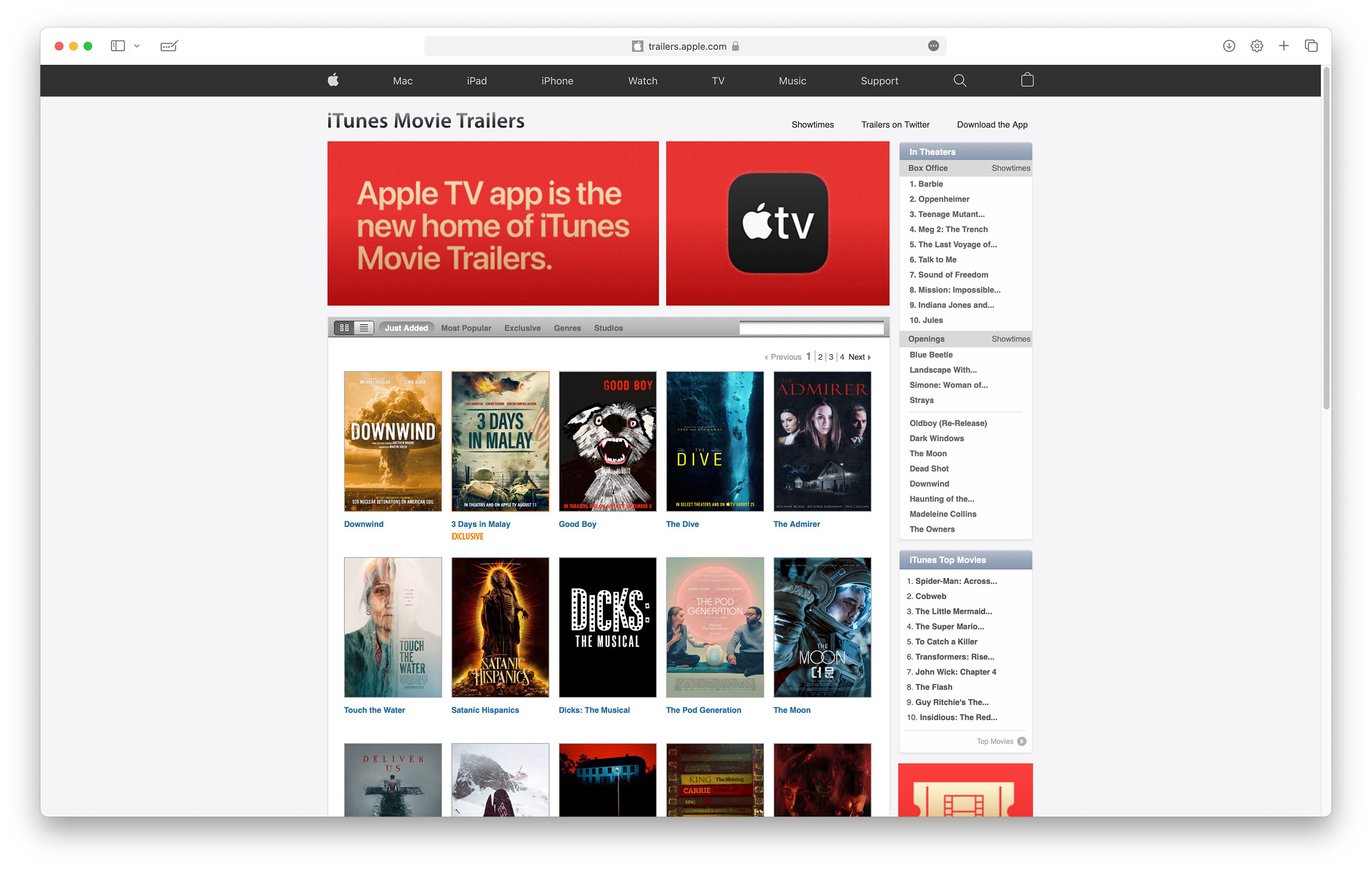Click the Satanic Hispanics title link
The image size is (1372, 870).
click(485, 710)
